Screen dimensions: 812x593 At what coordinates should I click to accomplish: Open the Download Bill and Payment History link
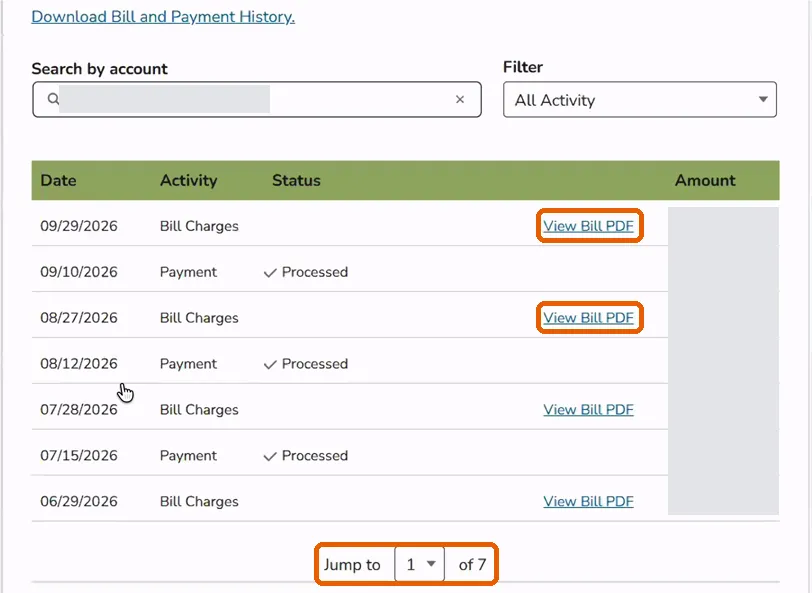(x=163, y=17)
